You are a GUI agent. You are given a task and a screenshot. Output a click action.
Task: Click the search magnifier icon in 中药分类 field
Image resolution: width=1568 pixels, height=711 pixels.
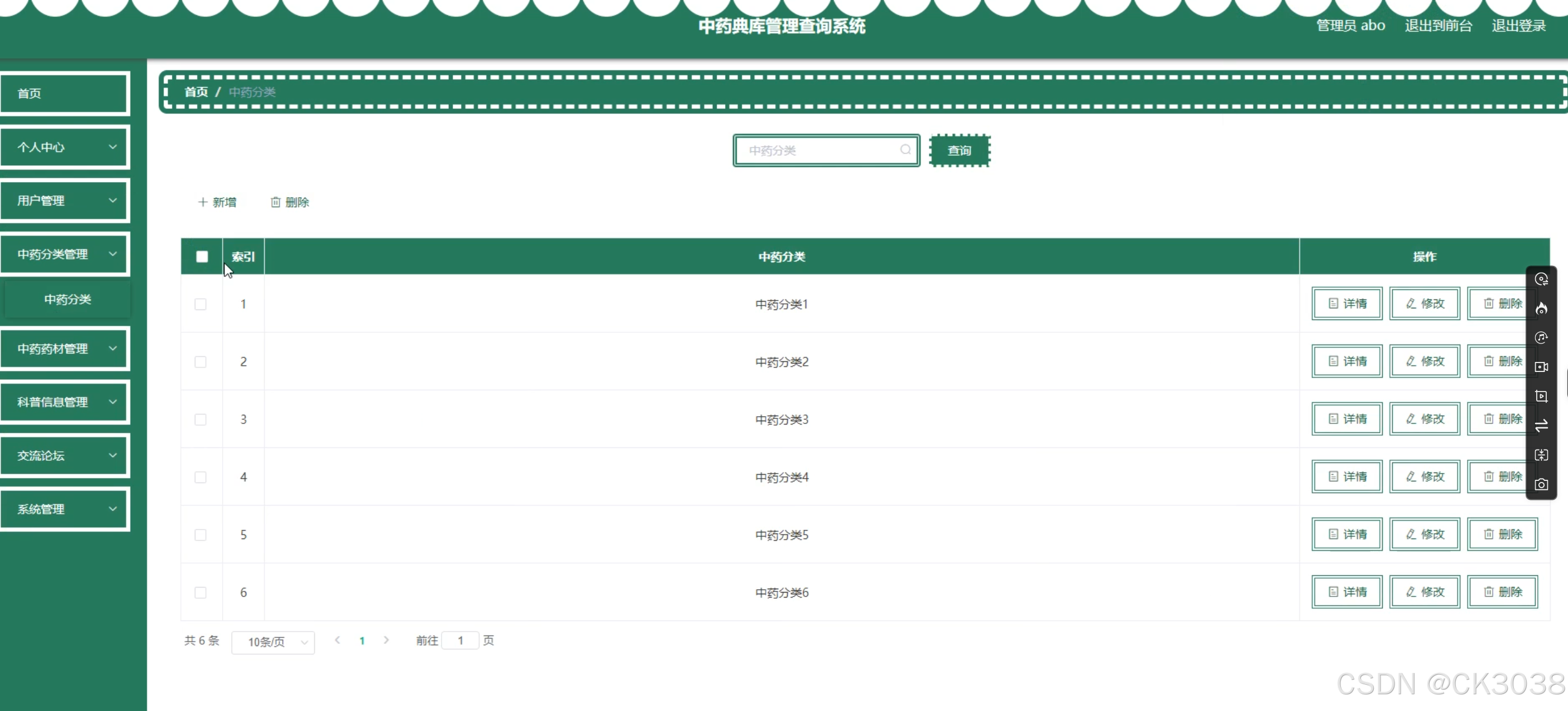tap(905, 150)
